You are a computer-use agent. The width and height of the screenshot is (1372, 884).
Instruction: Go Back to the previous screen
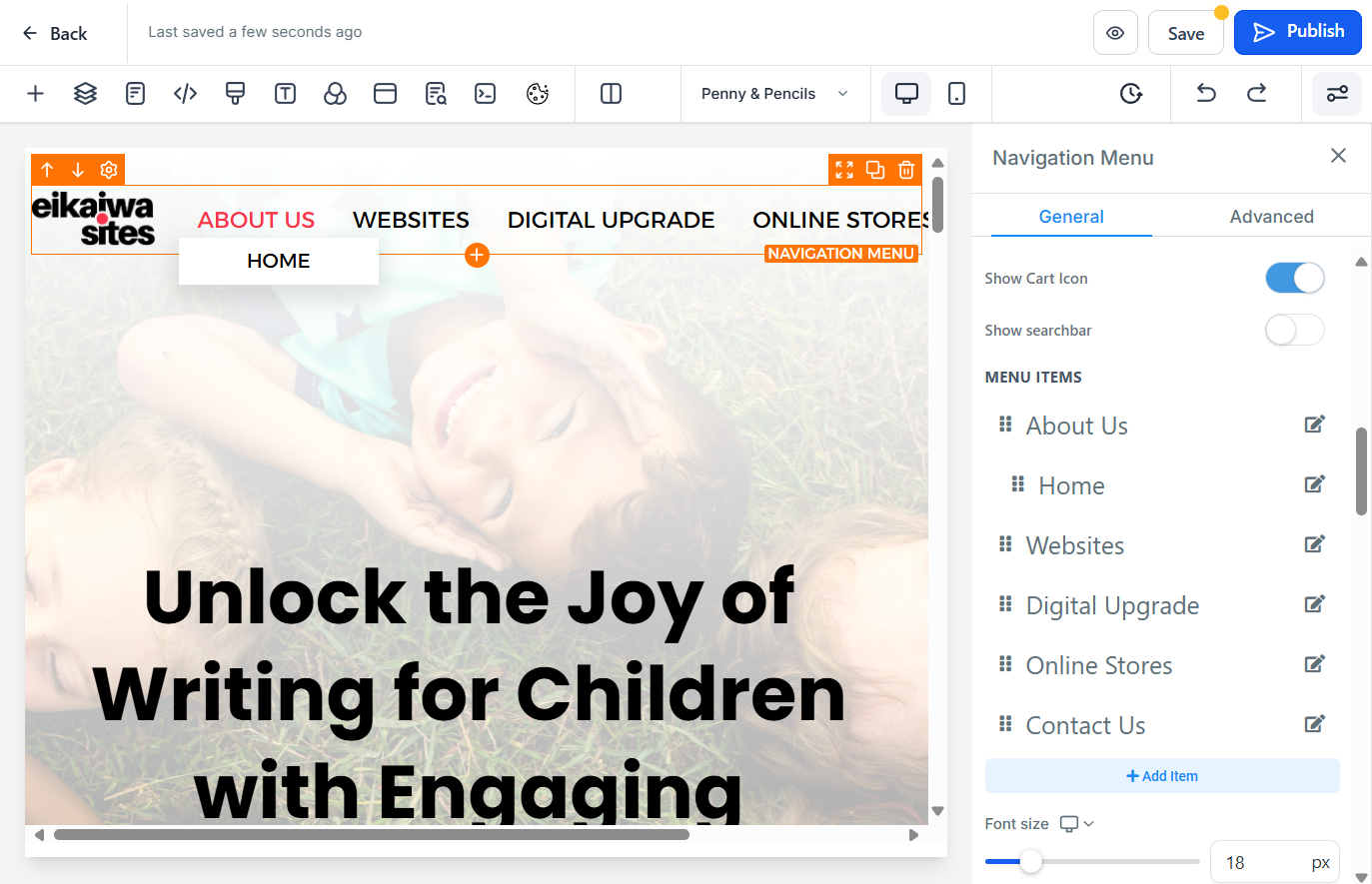pos(55,33)
